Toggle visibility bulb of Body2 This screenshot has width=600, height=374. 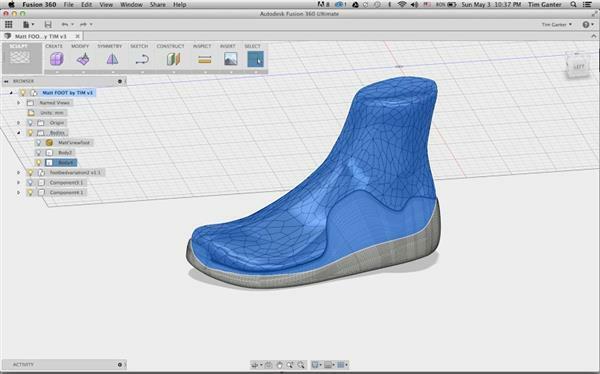coord(38,153)
